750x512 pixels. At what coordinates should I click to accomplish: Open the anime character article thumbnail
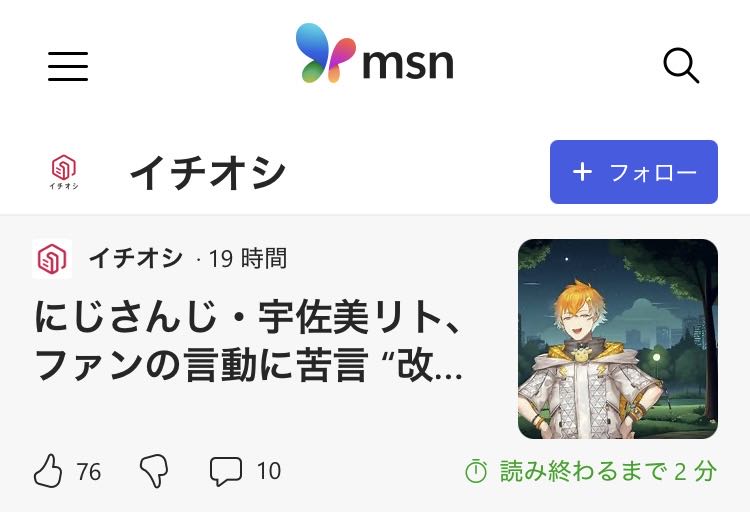618,339
